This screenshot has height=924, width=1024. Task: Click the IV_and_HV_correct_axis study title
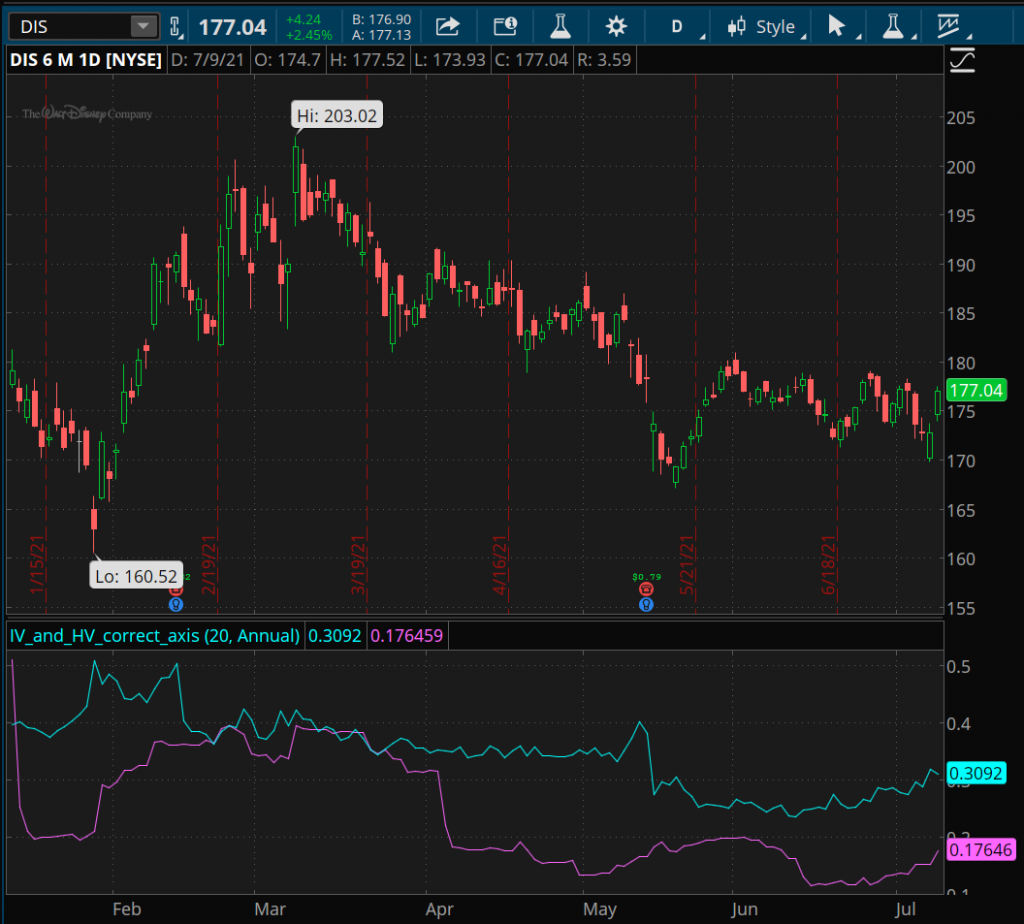pos(155,635)
